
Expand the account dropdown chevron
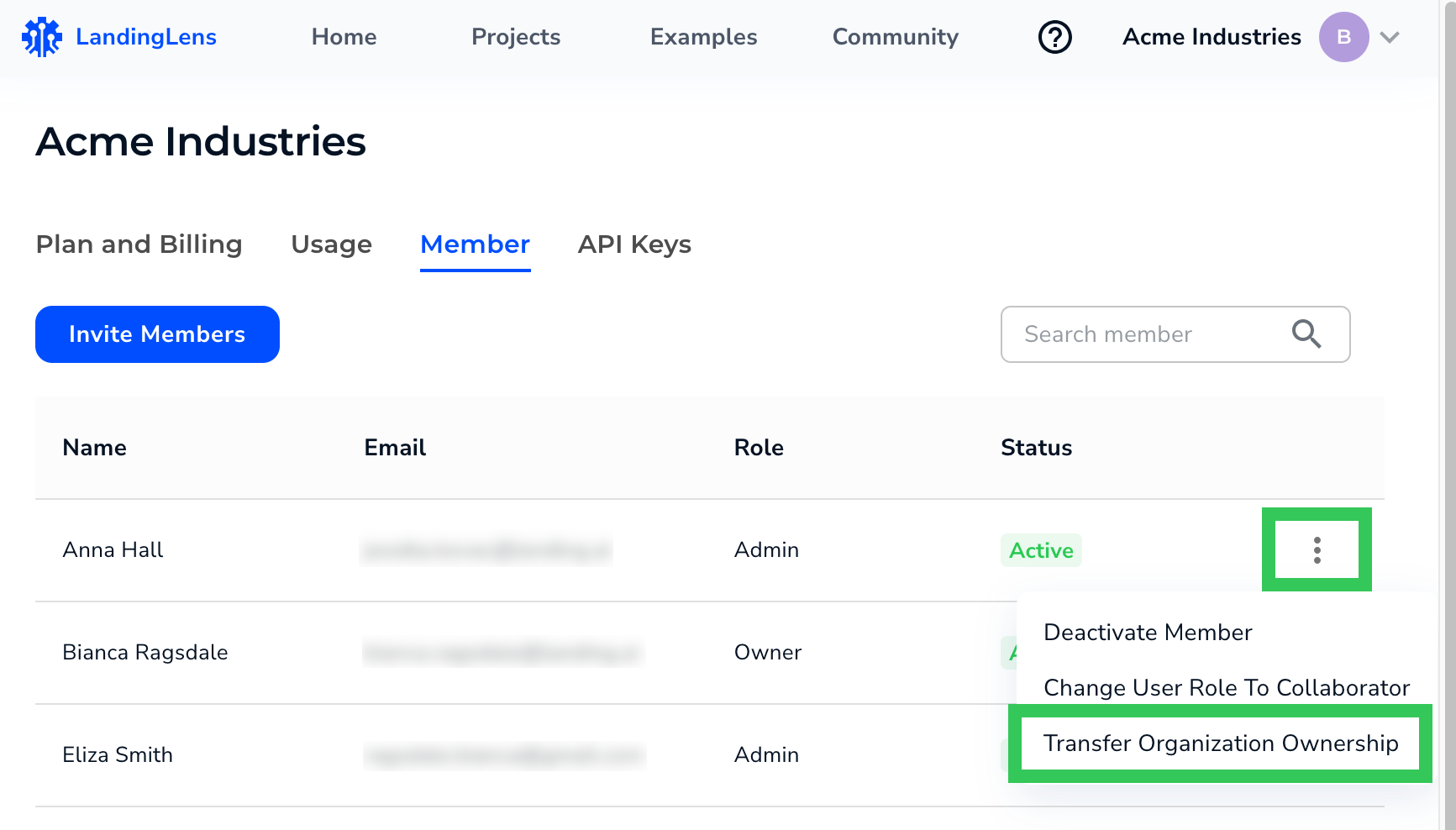(x=1390, y=37)
